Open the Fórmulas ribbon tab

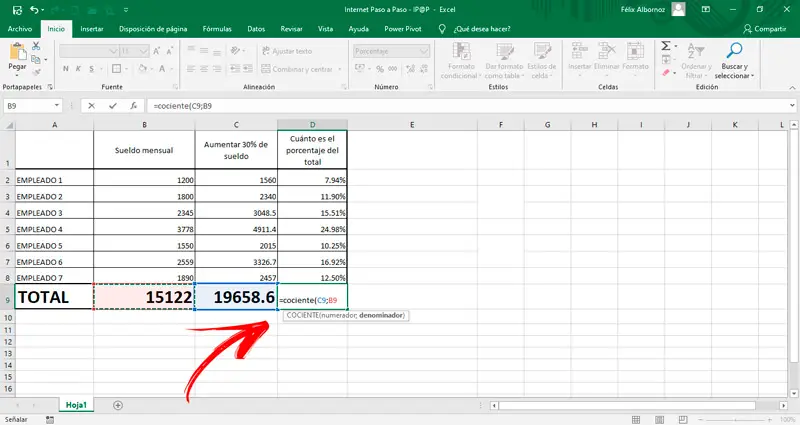pyautogui.click(x=215, y=29)
